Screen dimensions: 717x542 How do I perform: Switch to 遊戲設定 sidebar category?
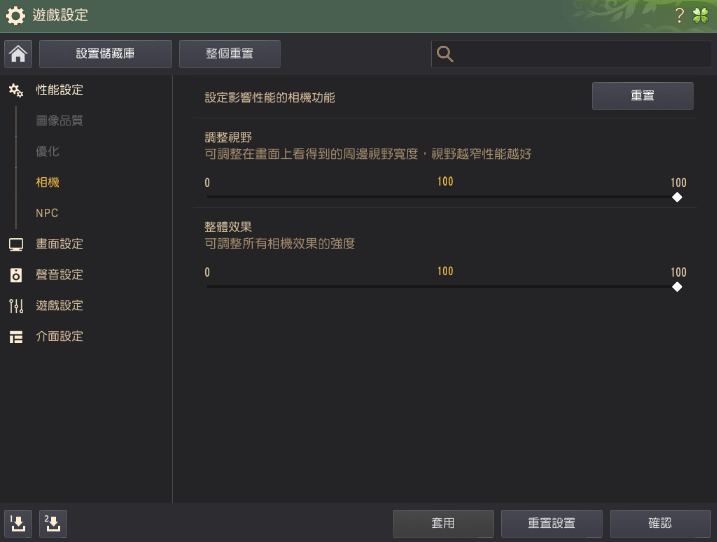[x=59, y=306]
